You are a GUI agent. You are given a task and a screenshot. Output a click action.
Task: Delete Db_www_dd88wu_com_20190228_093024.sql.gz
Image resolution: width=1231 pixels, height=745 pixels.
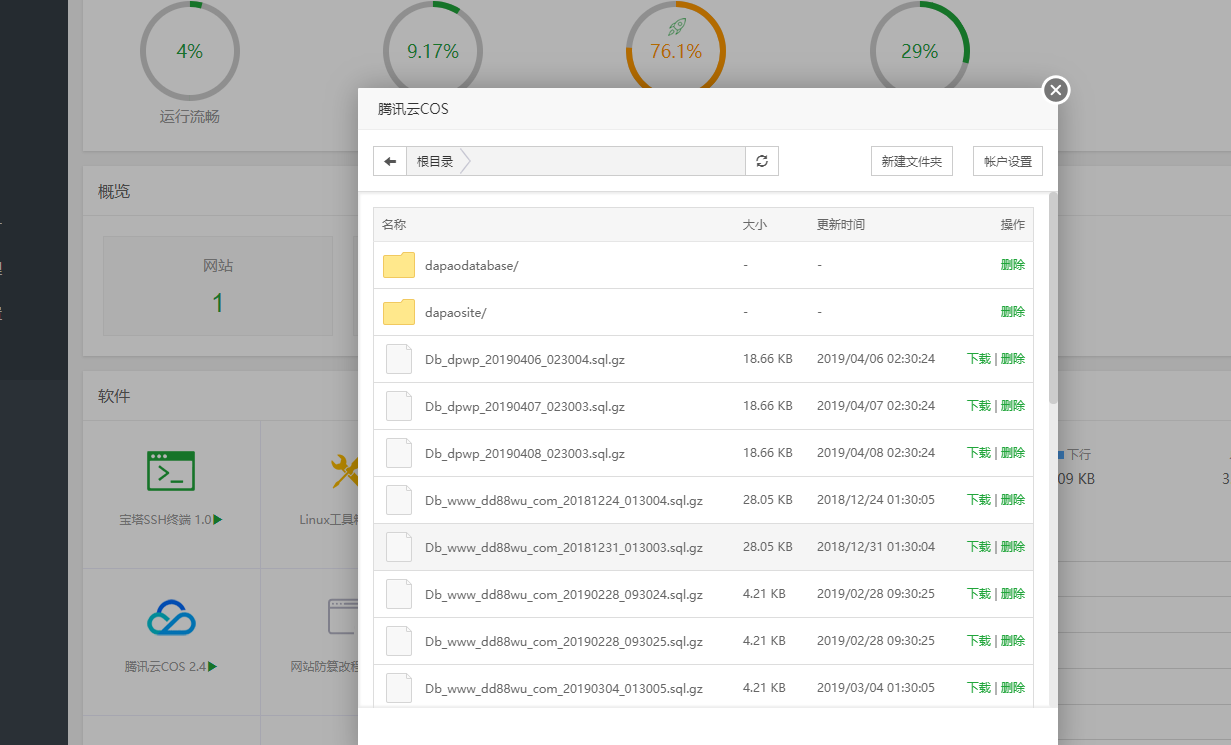[x=1013, y=594]
